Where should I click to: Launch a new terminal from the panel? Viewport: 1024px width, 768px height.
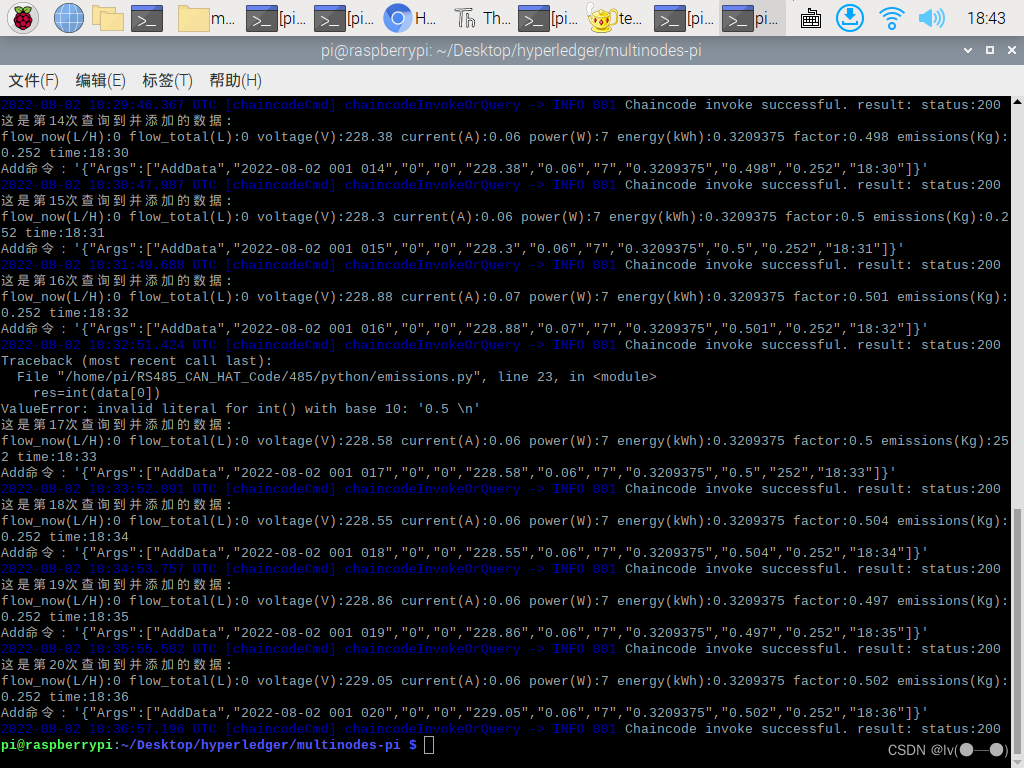148,17
